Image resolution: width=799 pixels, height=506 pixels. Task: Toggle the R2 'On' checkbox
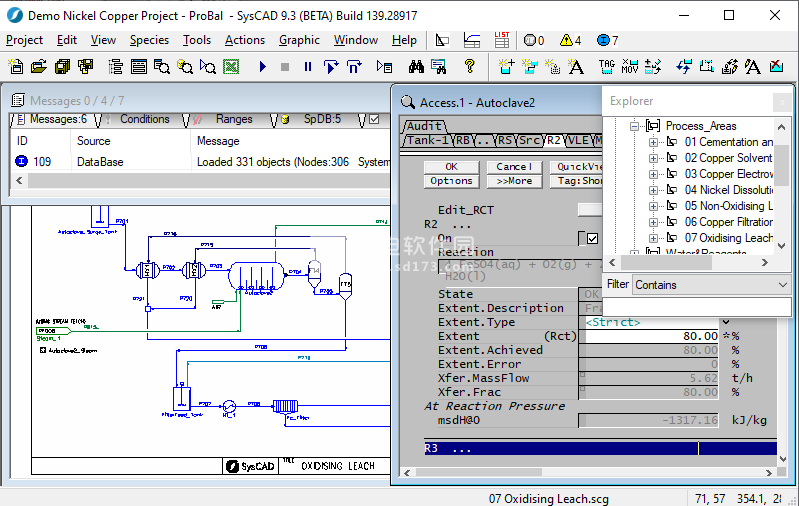click(x=592, y=238)
